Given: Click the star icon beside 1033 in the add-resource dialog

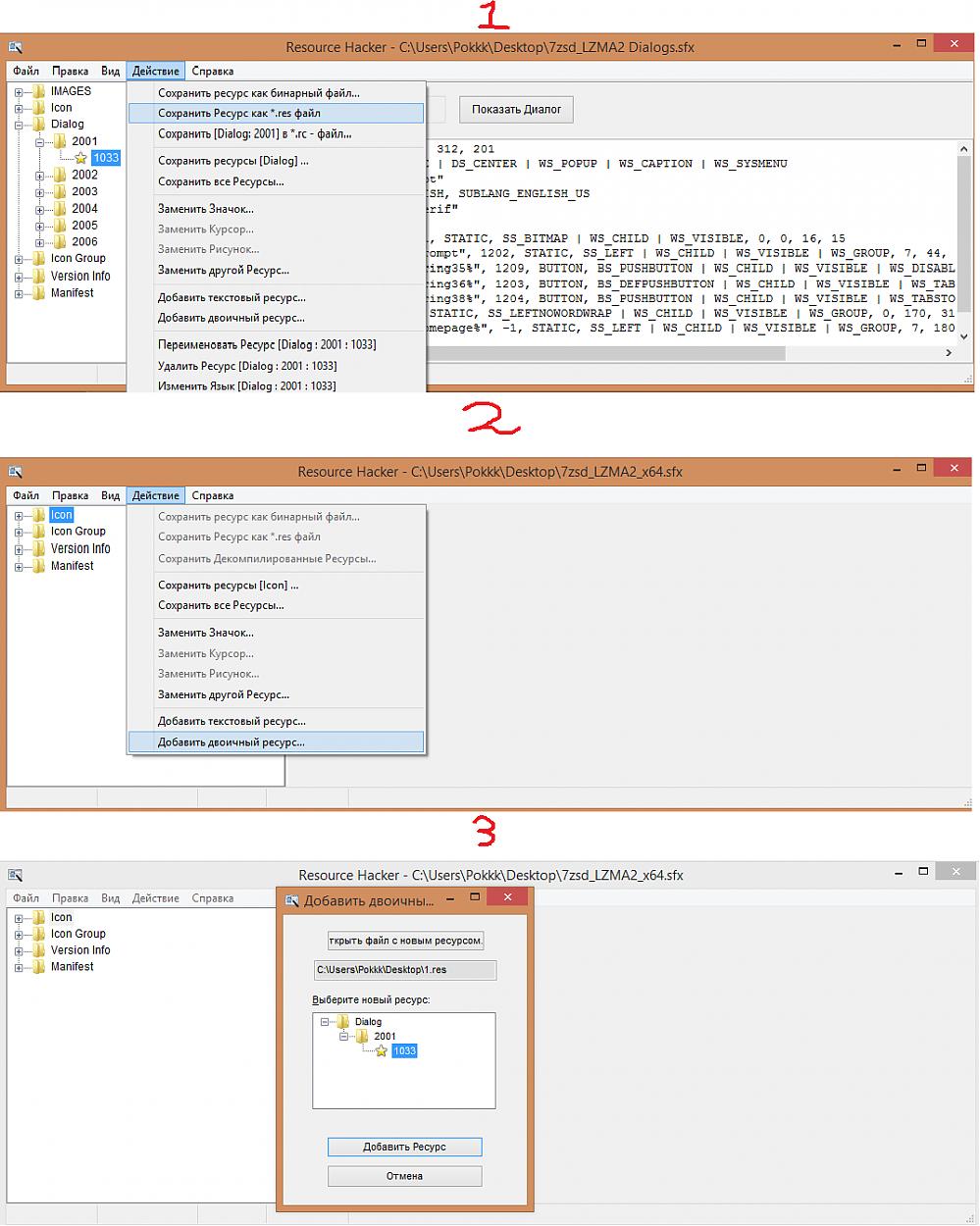Looking at the screenshot, I should 382,1051.
